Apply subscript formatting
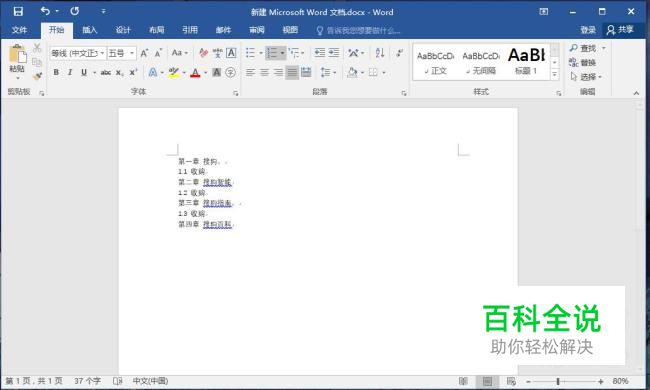This screenshot has height=390, width=650. [x=119, y=73]
